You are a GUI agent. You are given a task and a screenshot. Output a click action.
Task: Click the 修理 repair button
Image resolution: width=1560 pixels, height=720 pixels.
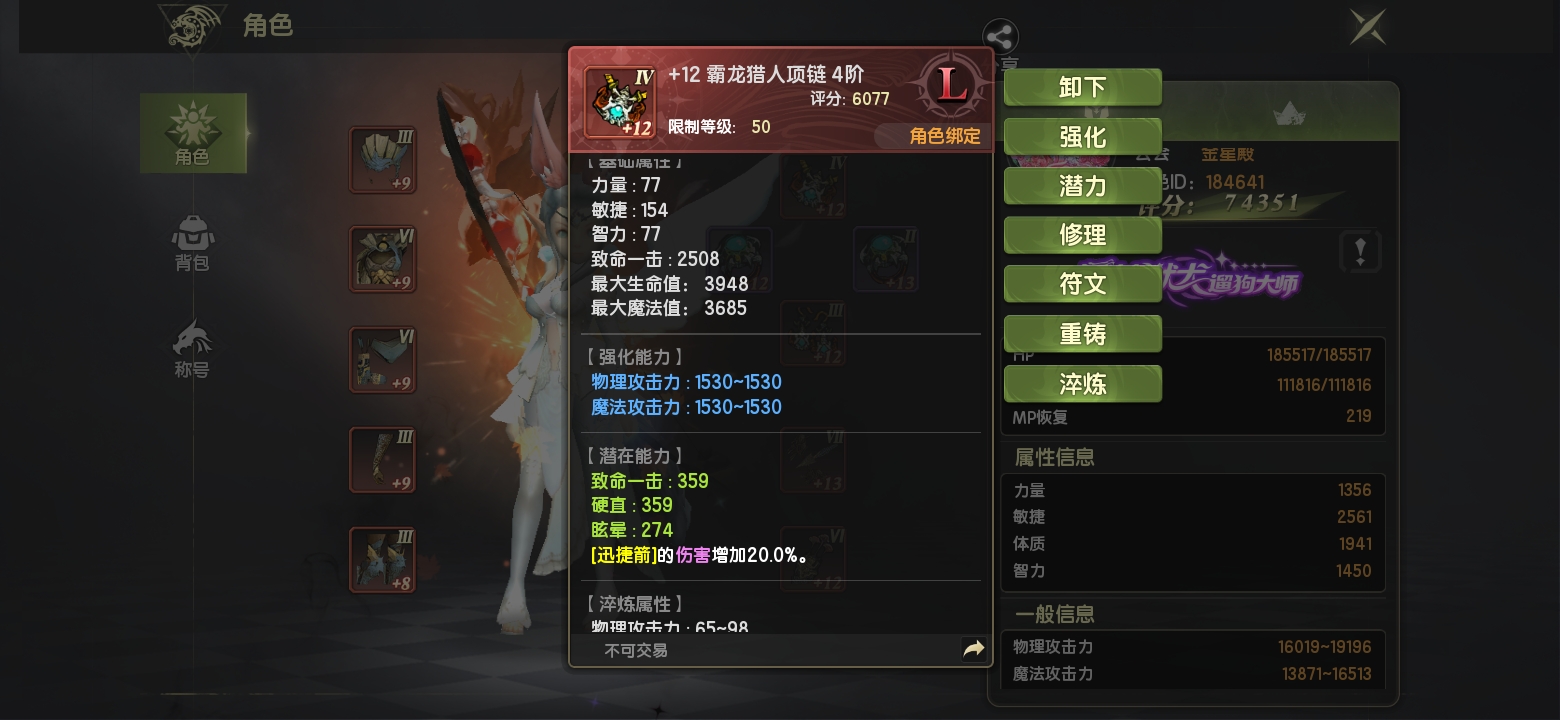tap(1082, 235)
